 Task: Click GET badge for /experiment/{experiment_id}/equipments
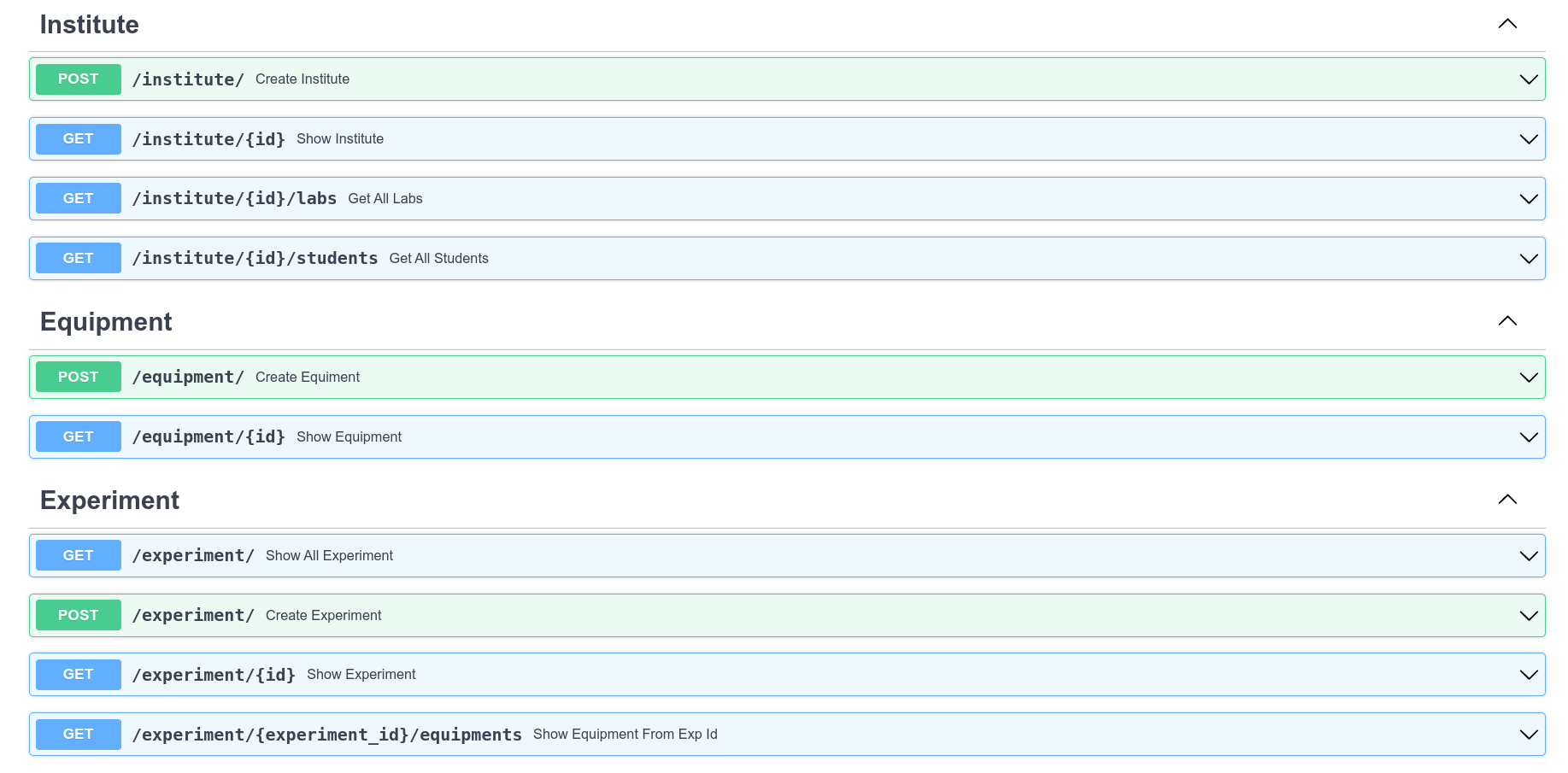tap(79, 735)
